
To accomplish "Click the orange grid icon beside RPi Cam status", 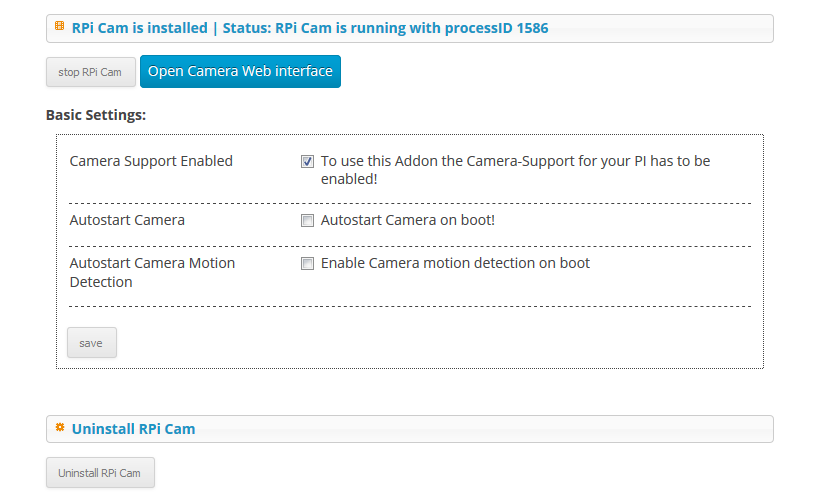I will 59,26.
